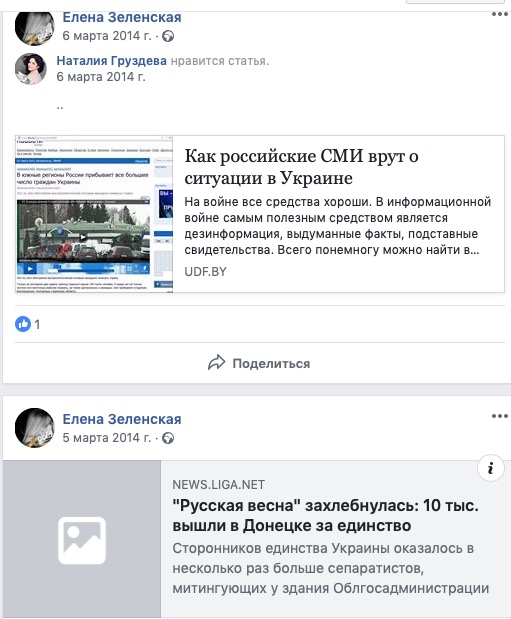This screenshot has height=619, width=511.
Task: Open Елена Зеленская avatar on the top post
Action: [35, 27]
